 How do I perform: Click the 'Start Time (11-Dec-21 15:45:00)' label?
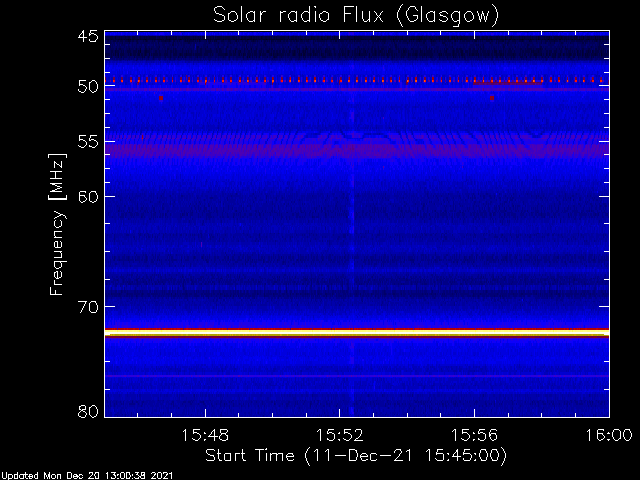(x=356, y=456)
